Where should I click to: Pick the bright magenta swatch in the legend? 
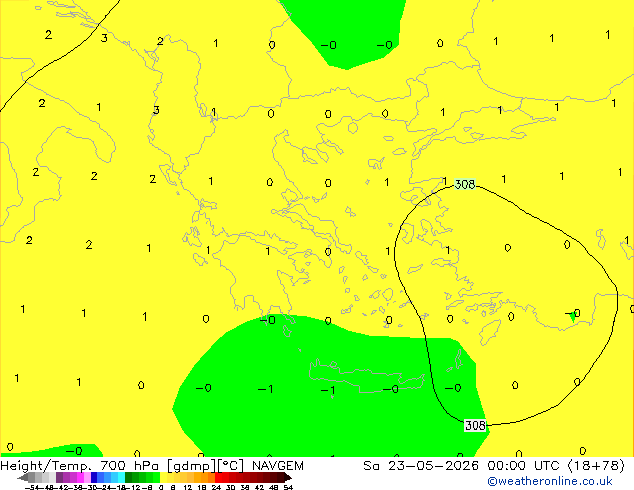80,477
